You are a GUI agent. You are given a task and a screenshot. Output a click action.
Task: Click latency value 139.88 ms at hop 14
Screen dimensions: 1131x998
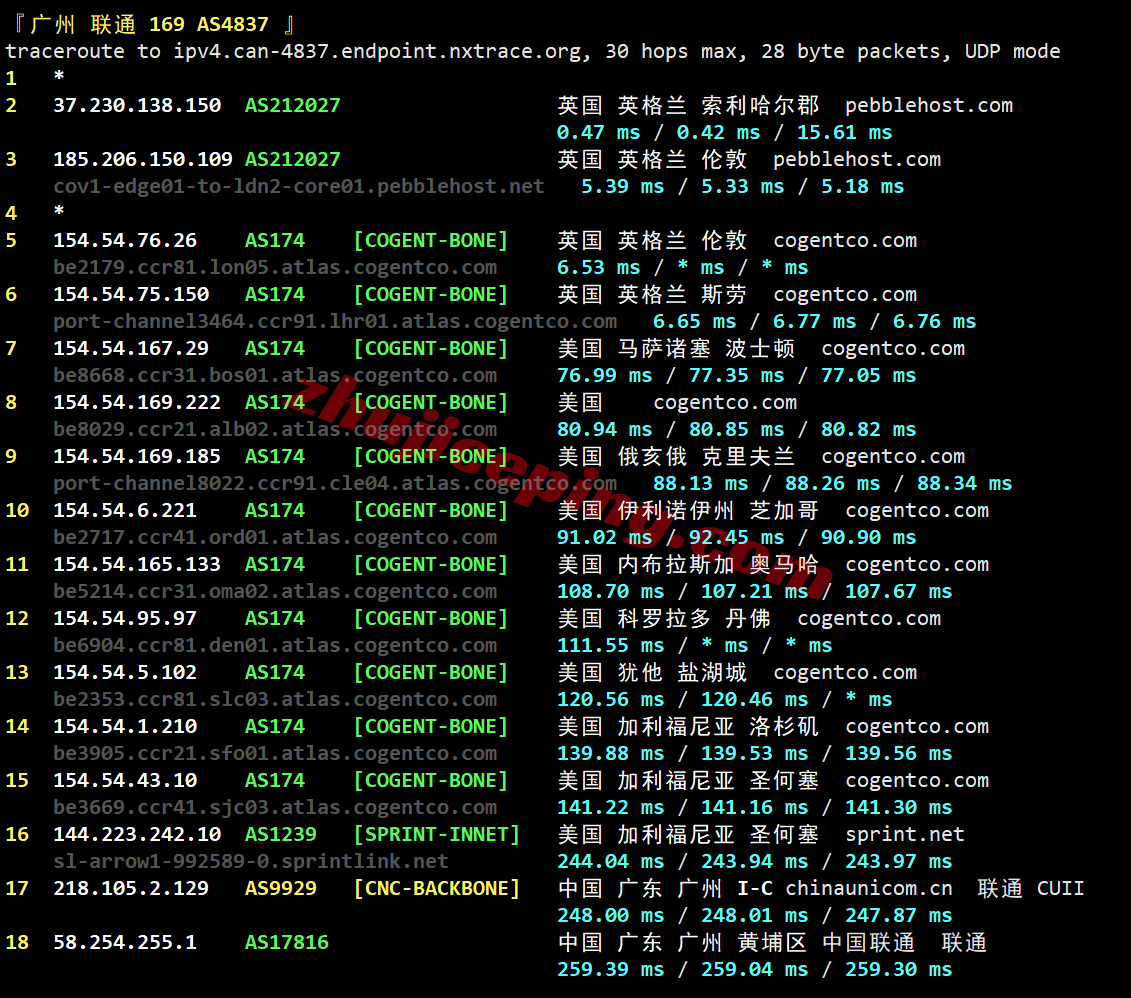pos(611,754)
